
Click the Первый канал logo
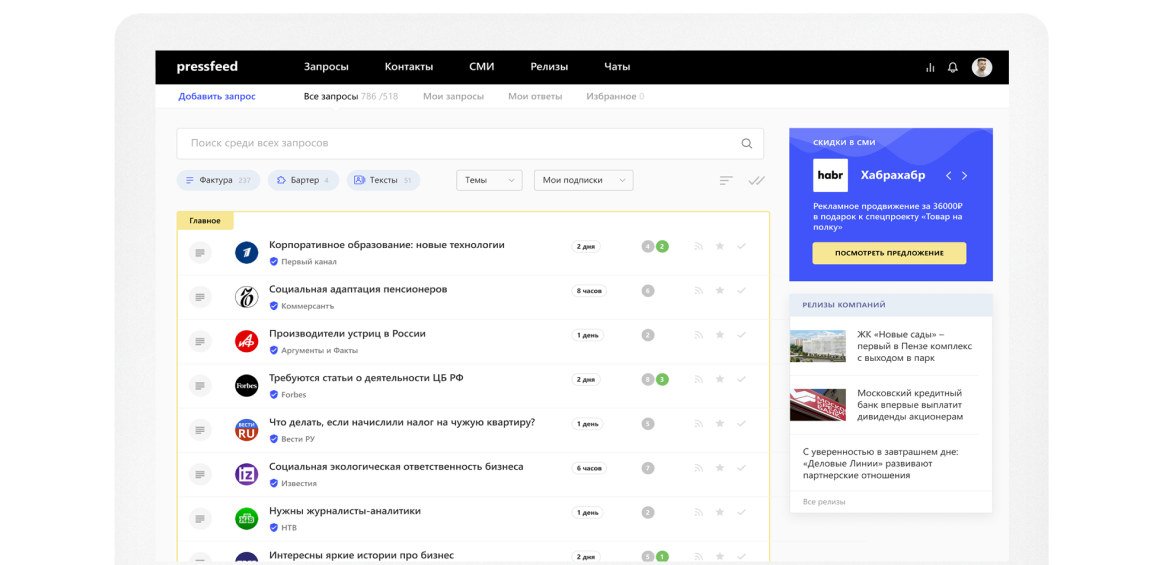point(246,253)
